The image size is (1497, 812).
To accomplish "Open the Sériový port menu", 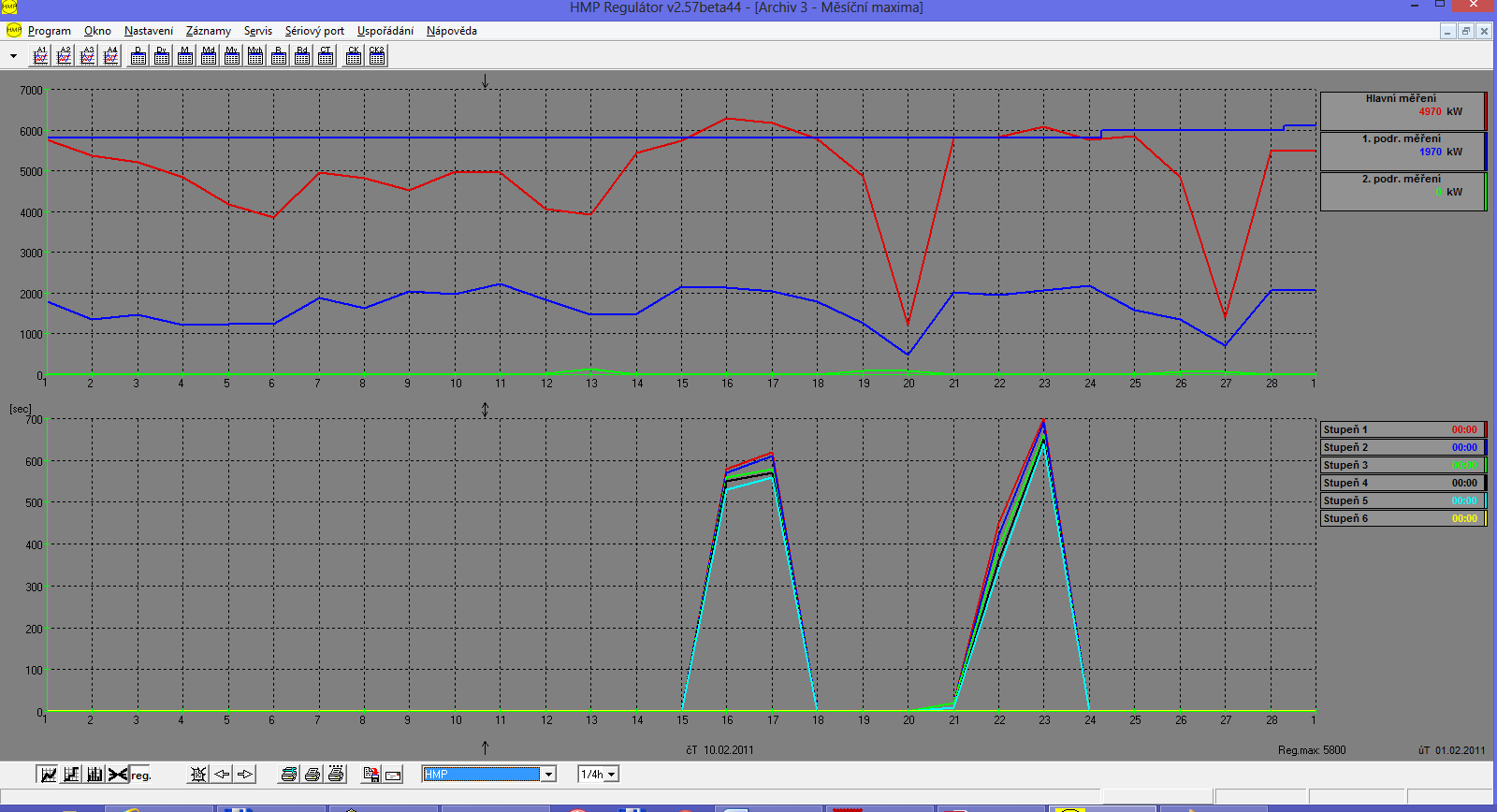I will tap(314, 31).
